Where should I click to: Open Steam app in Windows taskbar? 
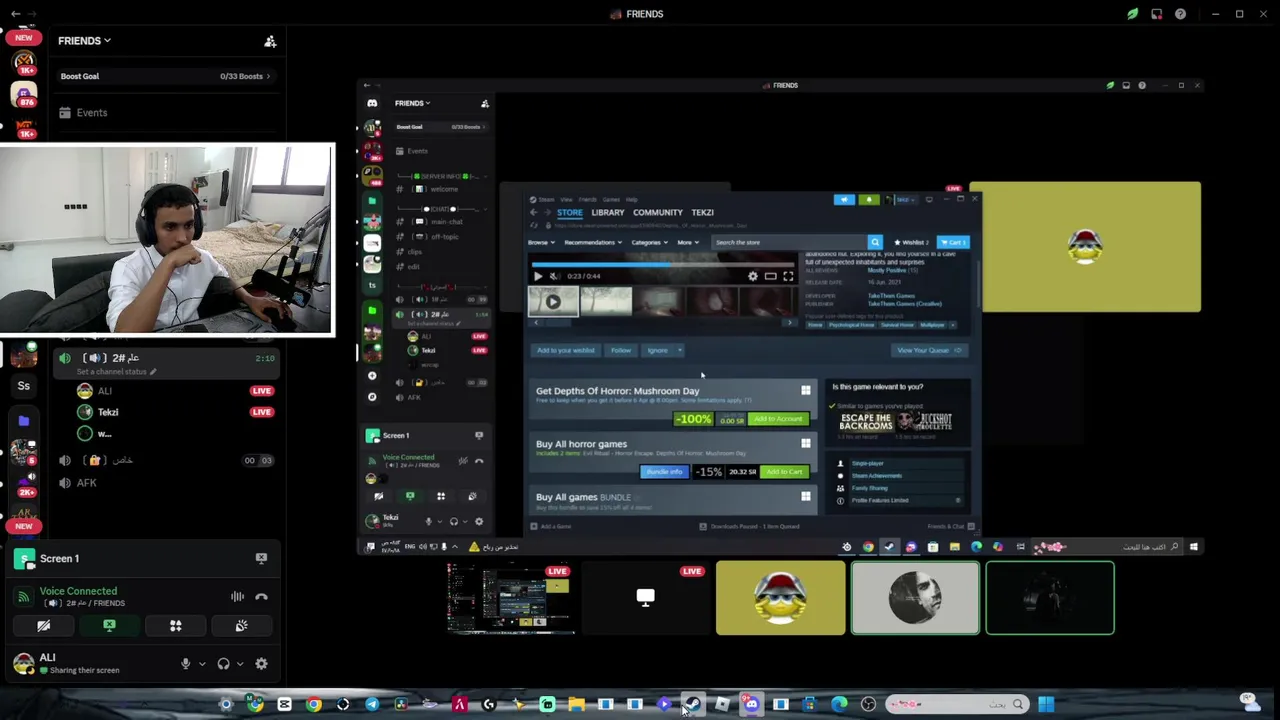(x=693, y=705)
